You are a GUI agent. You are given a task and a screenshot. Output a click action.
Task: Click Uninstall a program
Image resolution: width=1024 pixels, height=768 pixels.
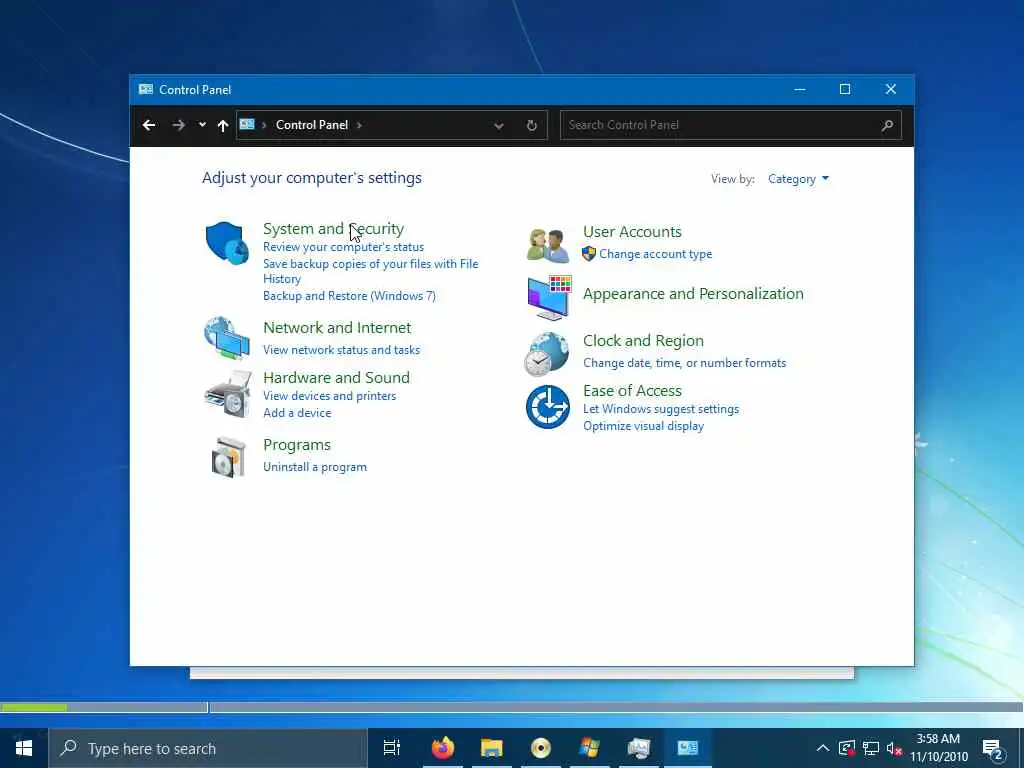tap(314, 467)
